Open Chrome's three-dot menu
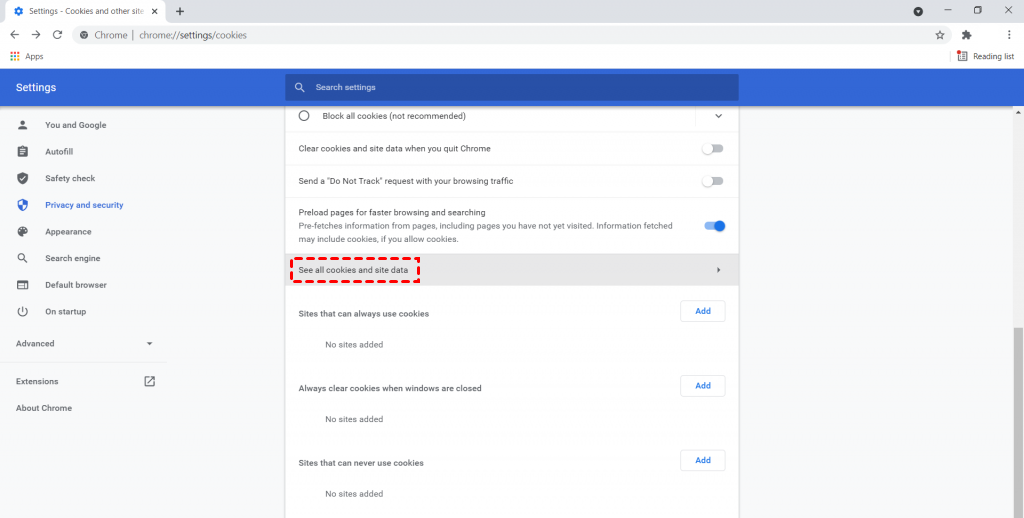Image resolution: width=1024 pixels, height=518 pixels. (1009, 35)
